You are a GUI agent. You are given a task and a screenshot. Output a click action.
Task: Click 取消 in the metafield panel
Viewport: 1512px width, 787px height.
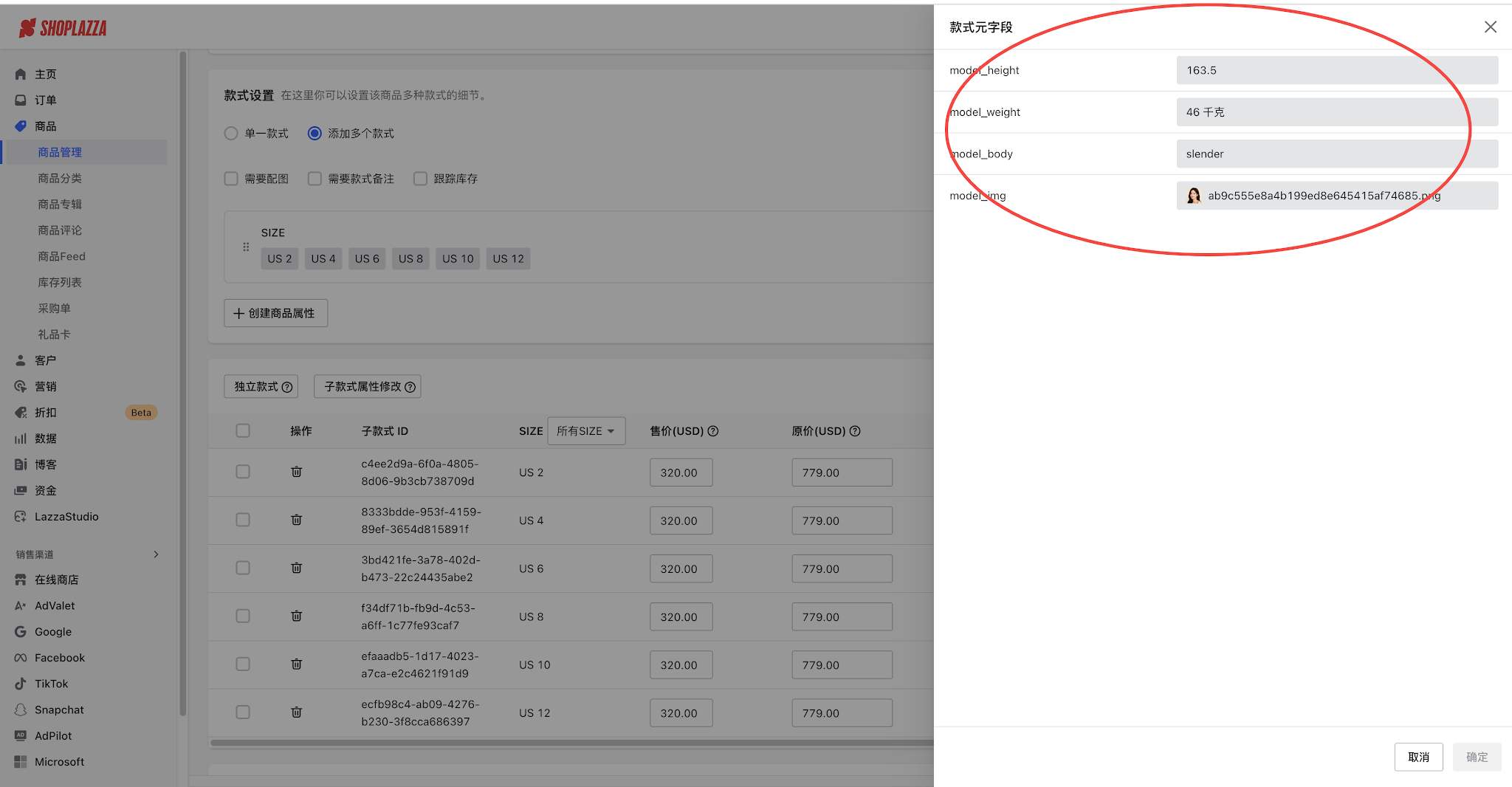tap(1418, 757)
